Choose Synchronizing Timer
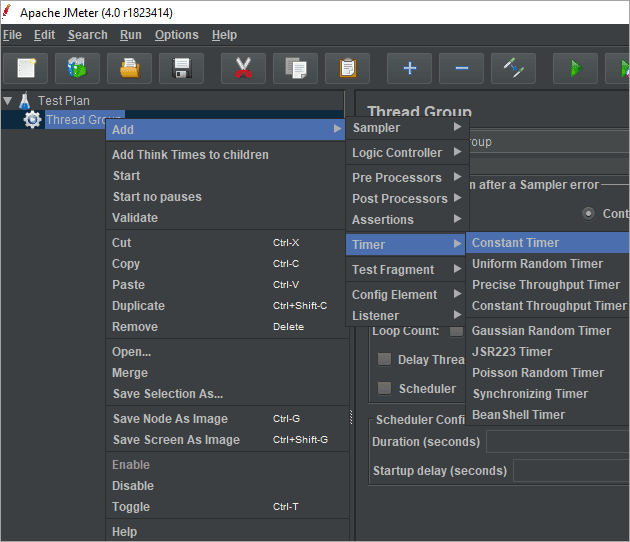The height and width of the screenshot is (542, 630). 548,393
